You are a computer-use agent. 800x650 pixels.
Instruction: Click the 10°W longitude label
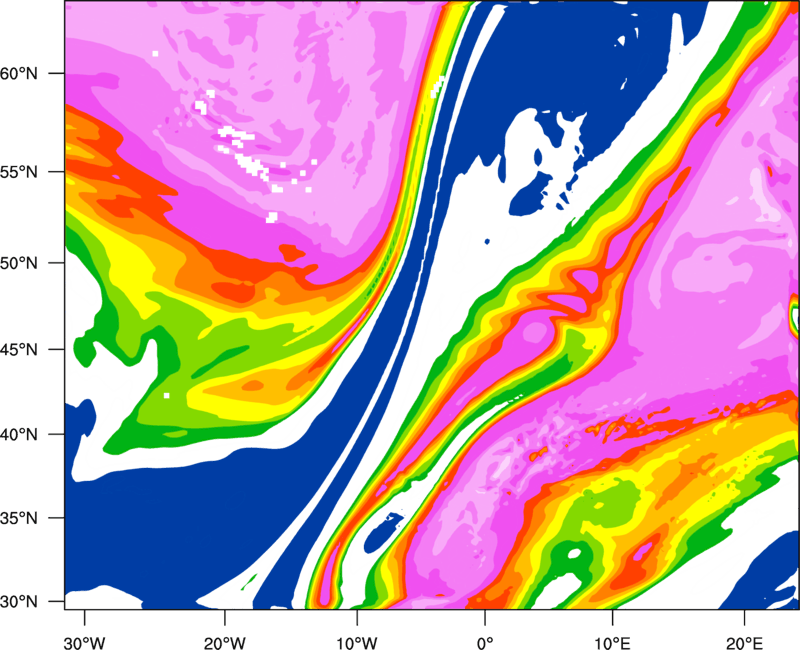357,643
